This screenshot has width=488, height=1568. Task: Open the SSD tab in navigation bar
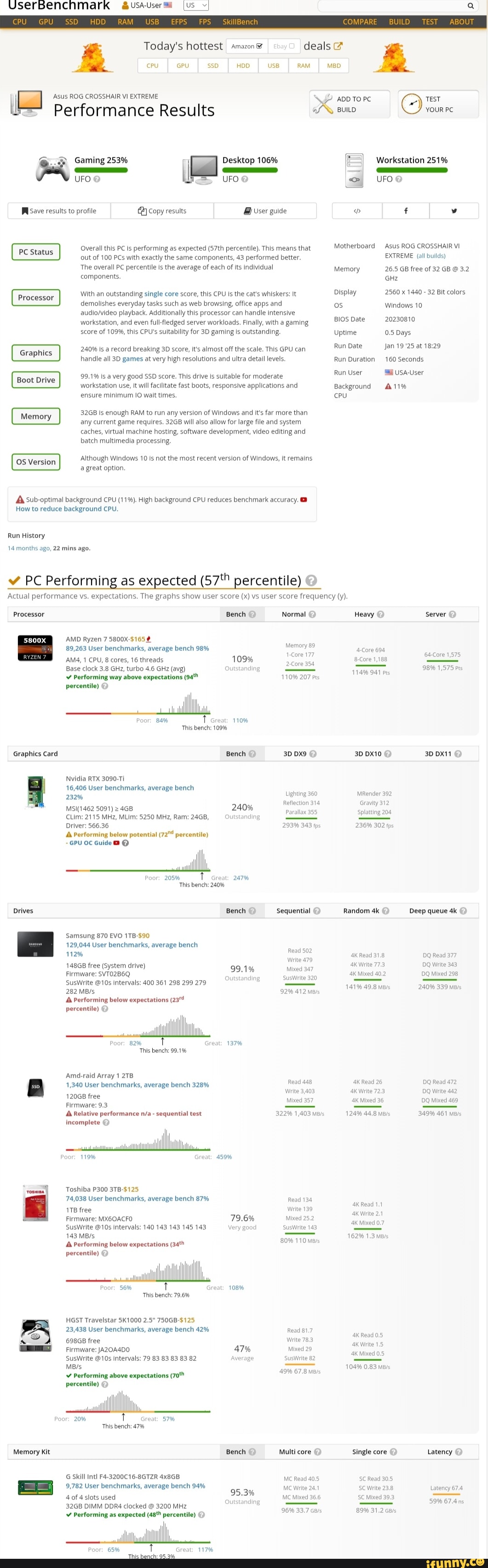(71, 22)
